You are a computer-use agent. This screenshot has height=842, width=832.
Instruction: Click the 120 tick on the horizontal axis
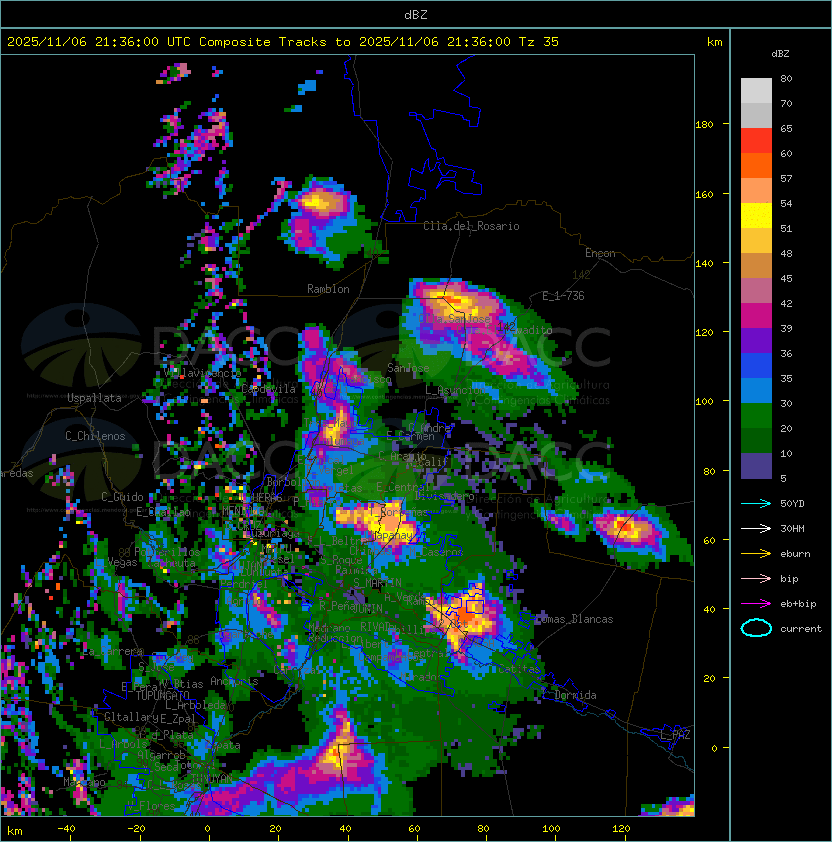pyautogui.click(x=621, y=829)
